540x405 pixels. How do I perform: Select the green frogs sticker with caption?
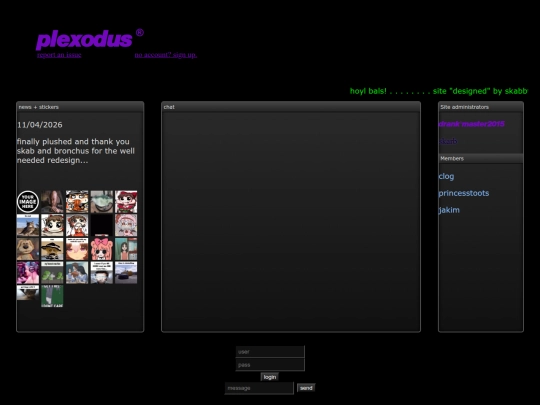point(52,272)
